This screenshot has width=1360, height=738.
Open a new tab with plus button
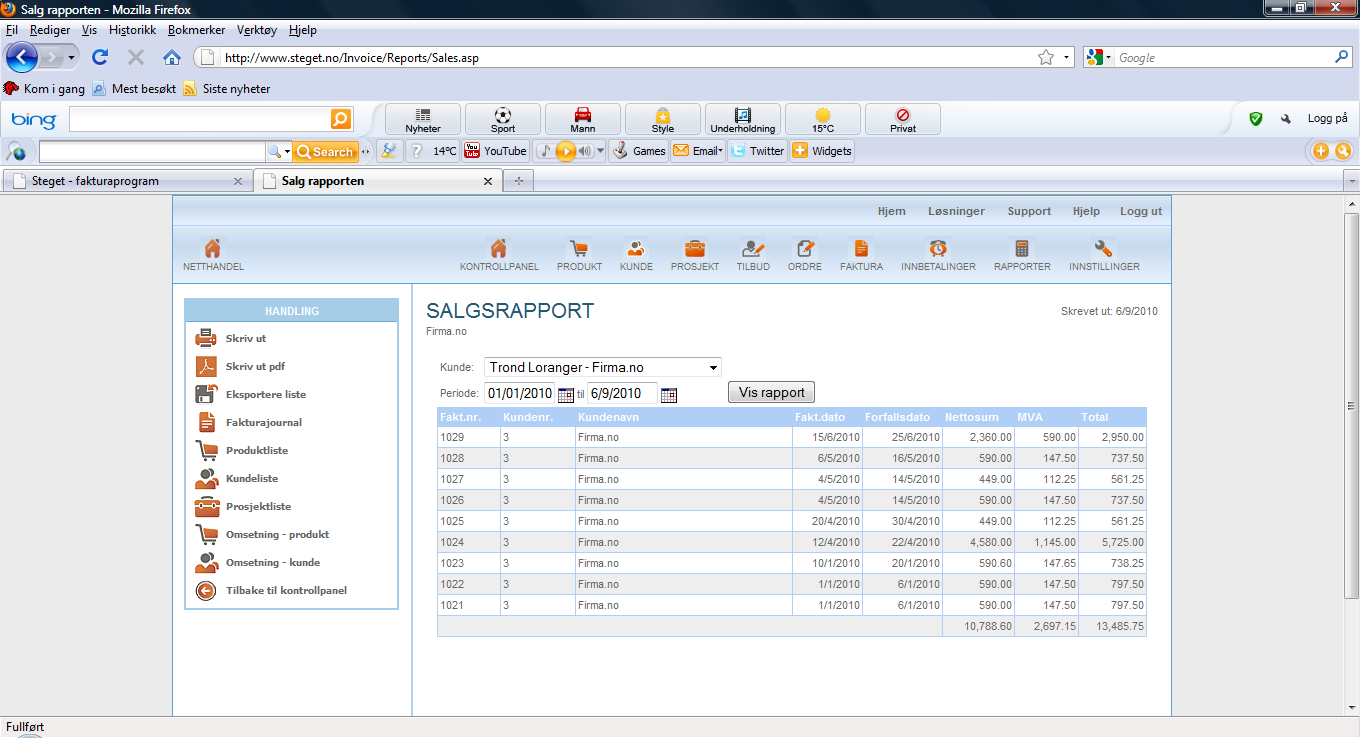point(519,181)
